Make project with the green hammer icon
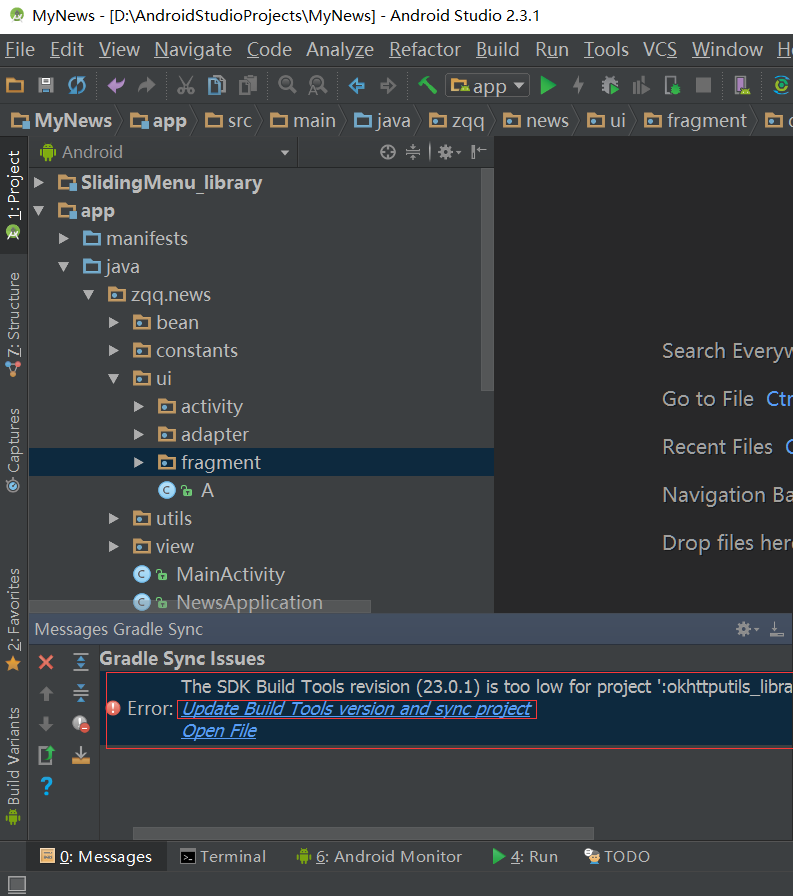Image resolution: width=793 pixels, height=896 pixels. coord(427,86)
